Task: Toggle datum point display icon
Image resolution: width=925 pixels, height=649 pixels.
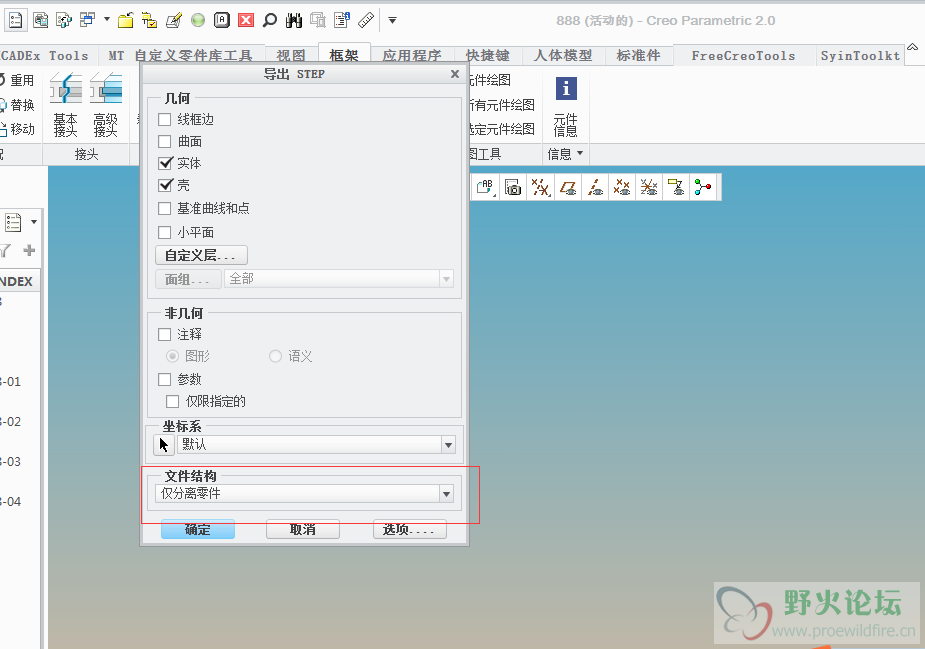Action: (622, 188)
